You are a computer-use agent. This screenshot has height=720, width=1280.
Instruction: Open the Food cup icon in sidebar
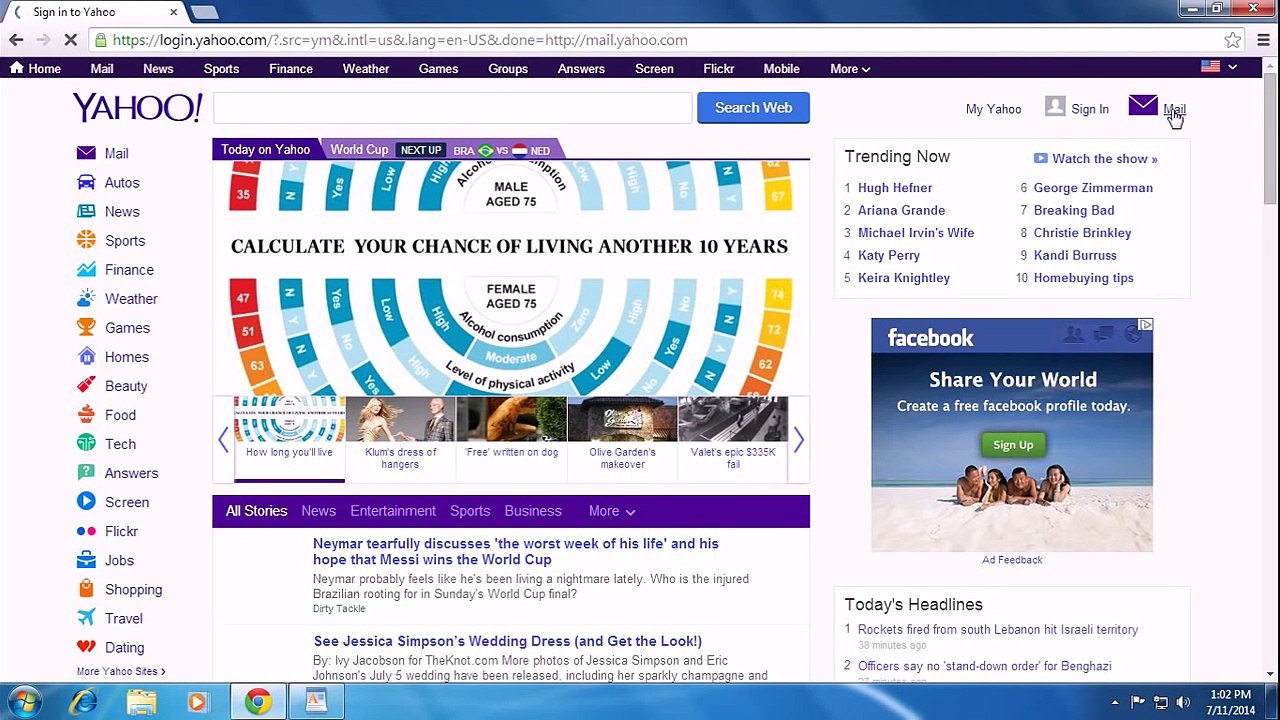click(x=86, y=414)
